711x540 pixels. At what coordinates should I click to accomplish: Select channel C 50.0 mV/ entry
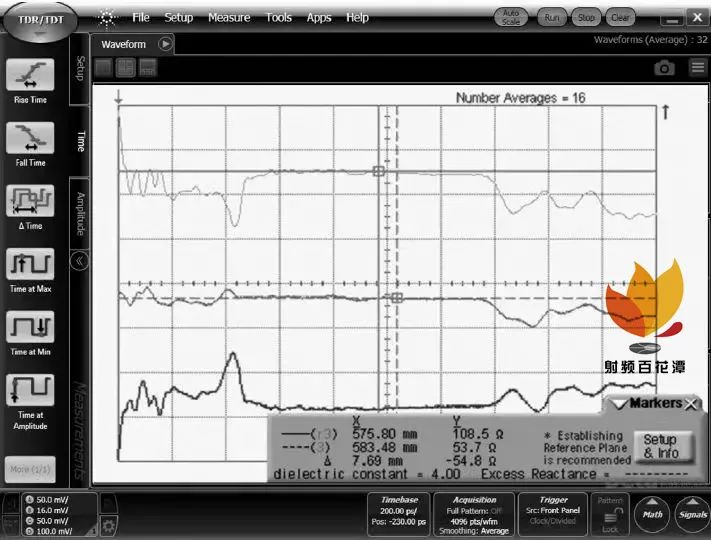48,521
